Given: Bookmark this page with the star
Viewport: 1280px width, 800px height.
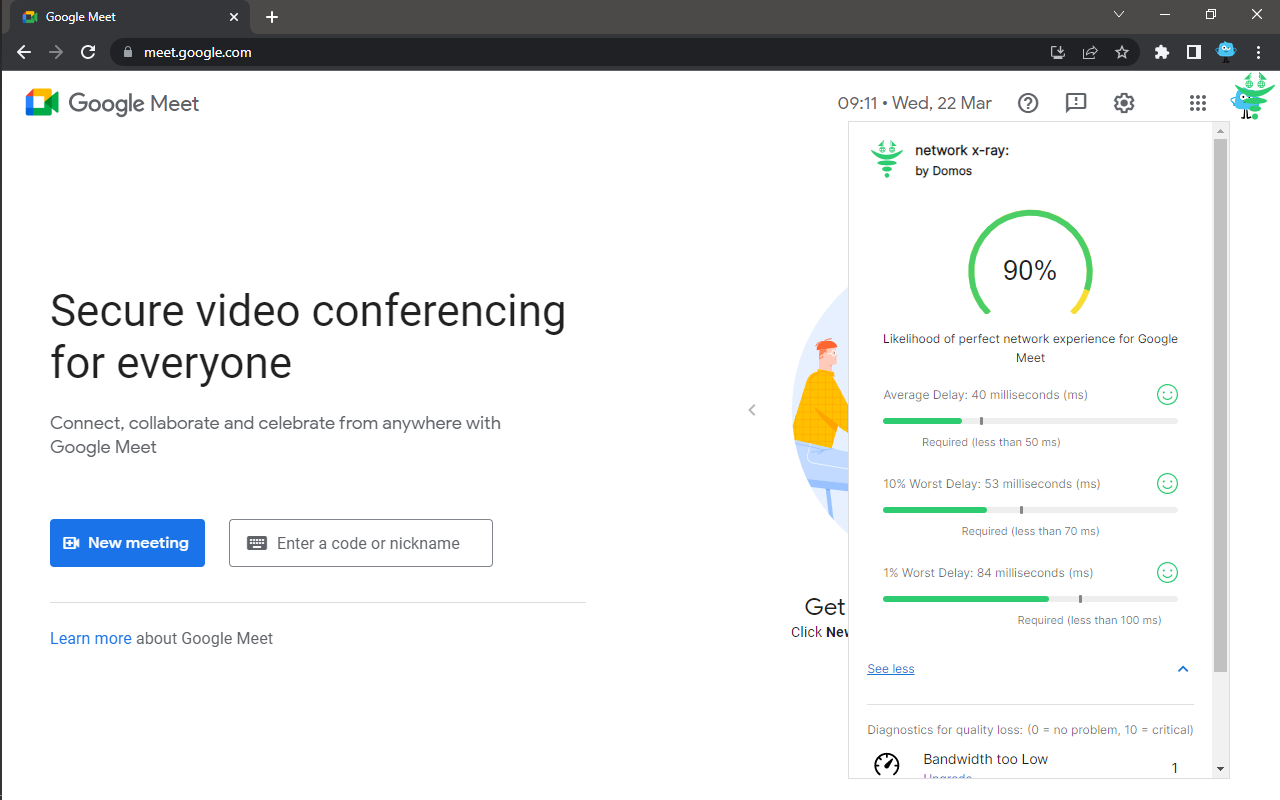Looking at the screenshot, I should pos(1122,52).
